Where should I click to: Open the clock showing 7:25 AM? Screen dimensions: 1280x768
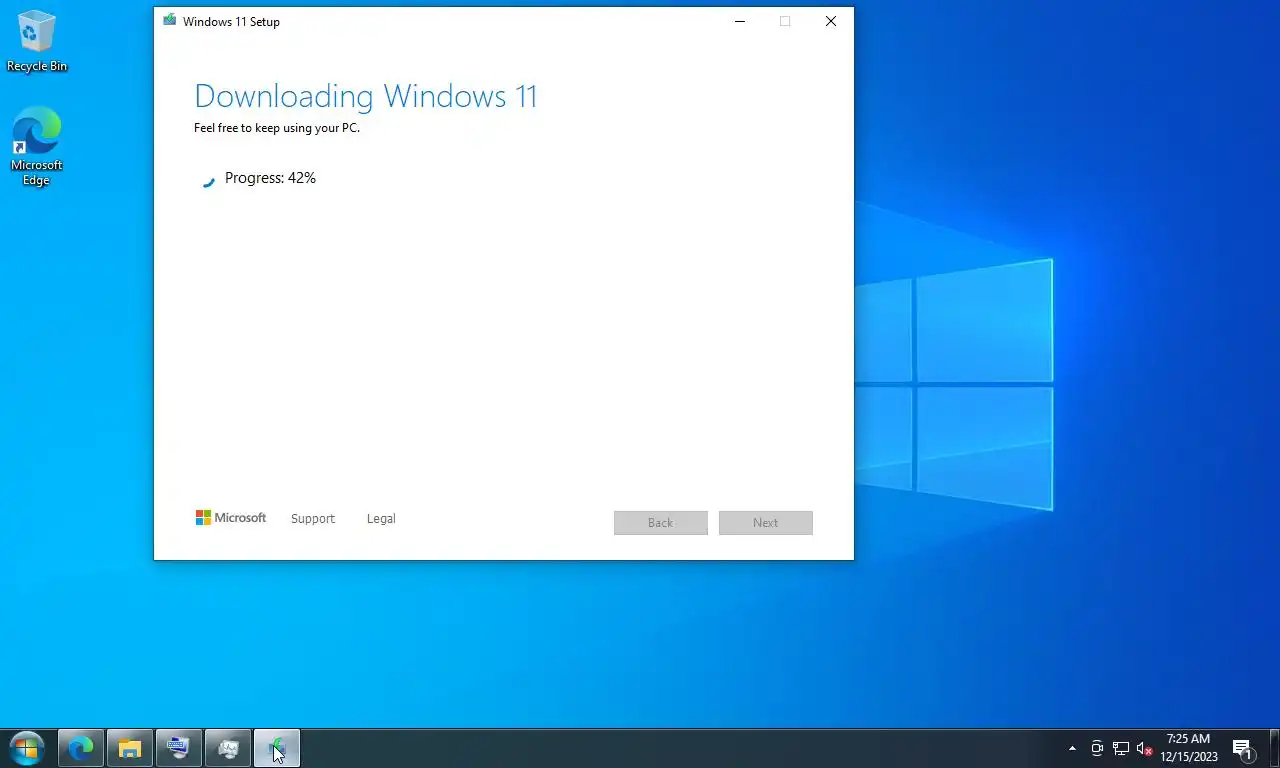coord(1189,748)
